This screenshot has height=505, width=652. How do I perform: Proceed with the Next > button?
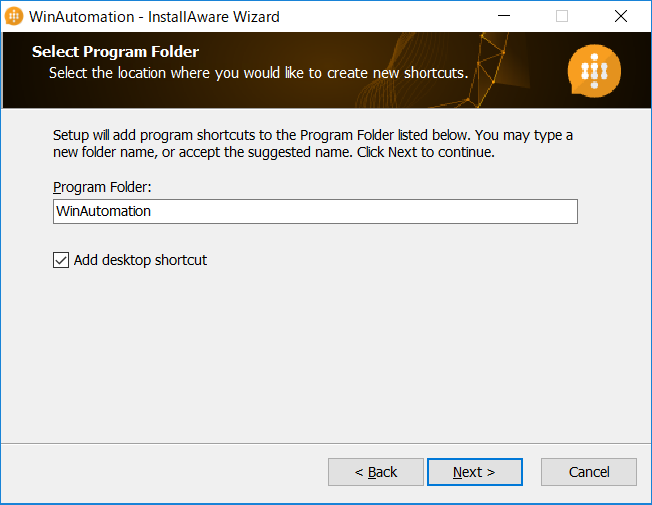click(475, 472)
